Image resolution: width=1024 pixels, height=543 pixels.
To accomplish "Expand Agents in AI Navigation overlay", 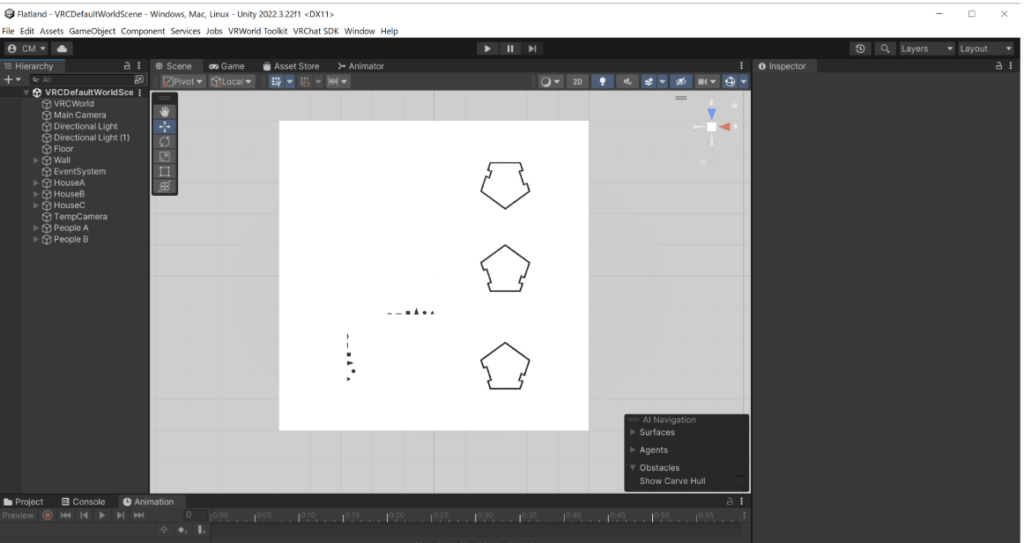I will tap(632, 450).
